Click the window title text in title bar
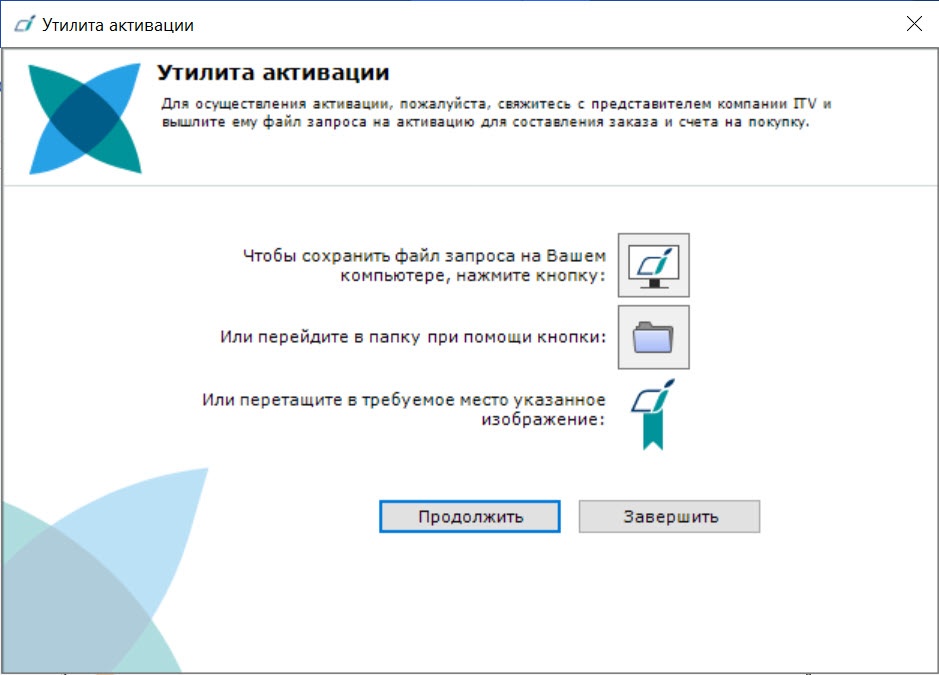The height and width of the screenshot is (675, 939). (x=118, y=24)
